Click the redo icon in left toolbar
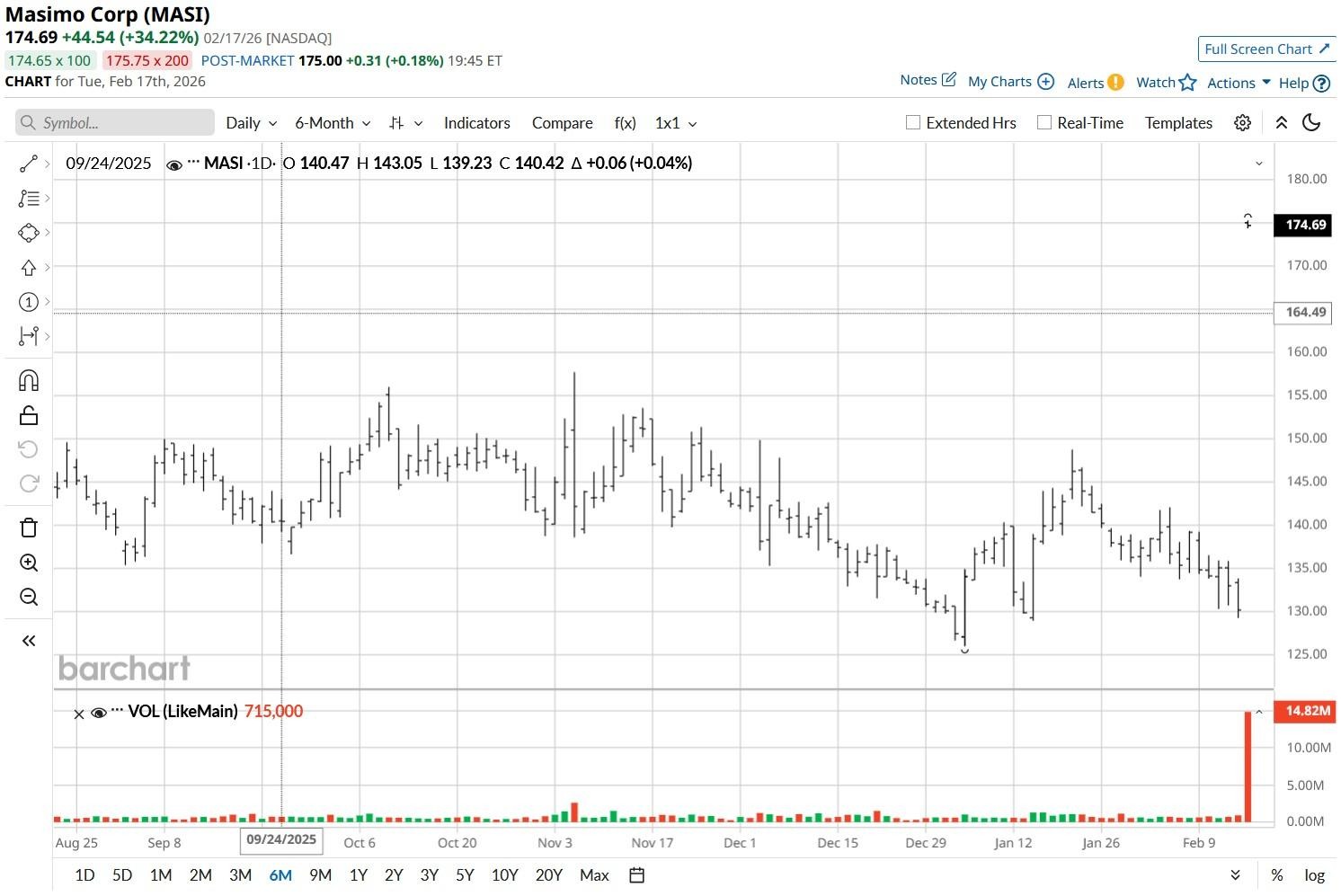The width and height of the screenshot is (1341, 896). tap(29, 483)
